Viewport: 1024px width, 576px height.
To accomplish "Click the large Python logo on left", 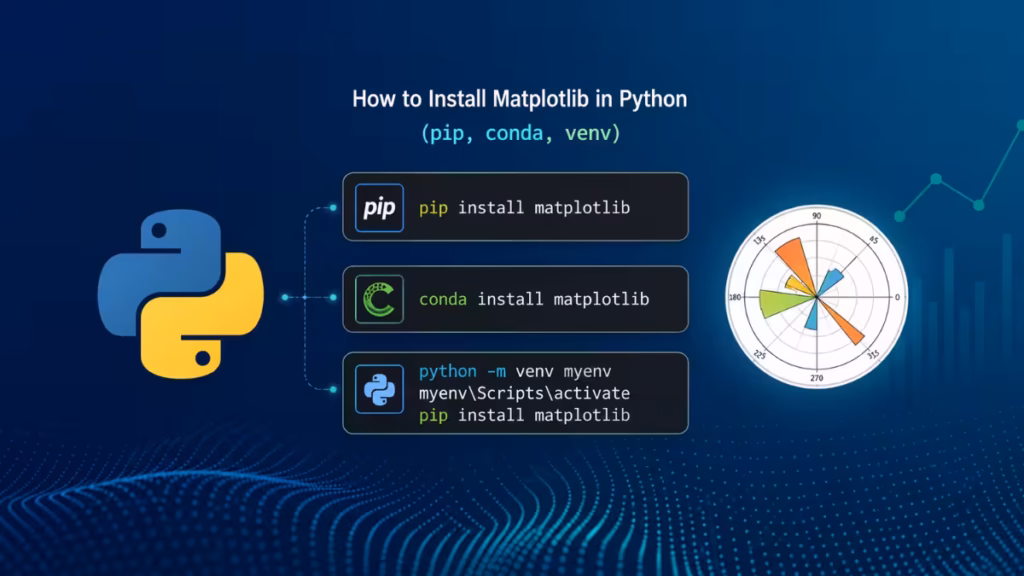I will pyautogui.click(x=181, y=294).
